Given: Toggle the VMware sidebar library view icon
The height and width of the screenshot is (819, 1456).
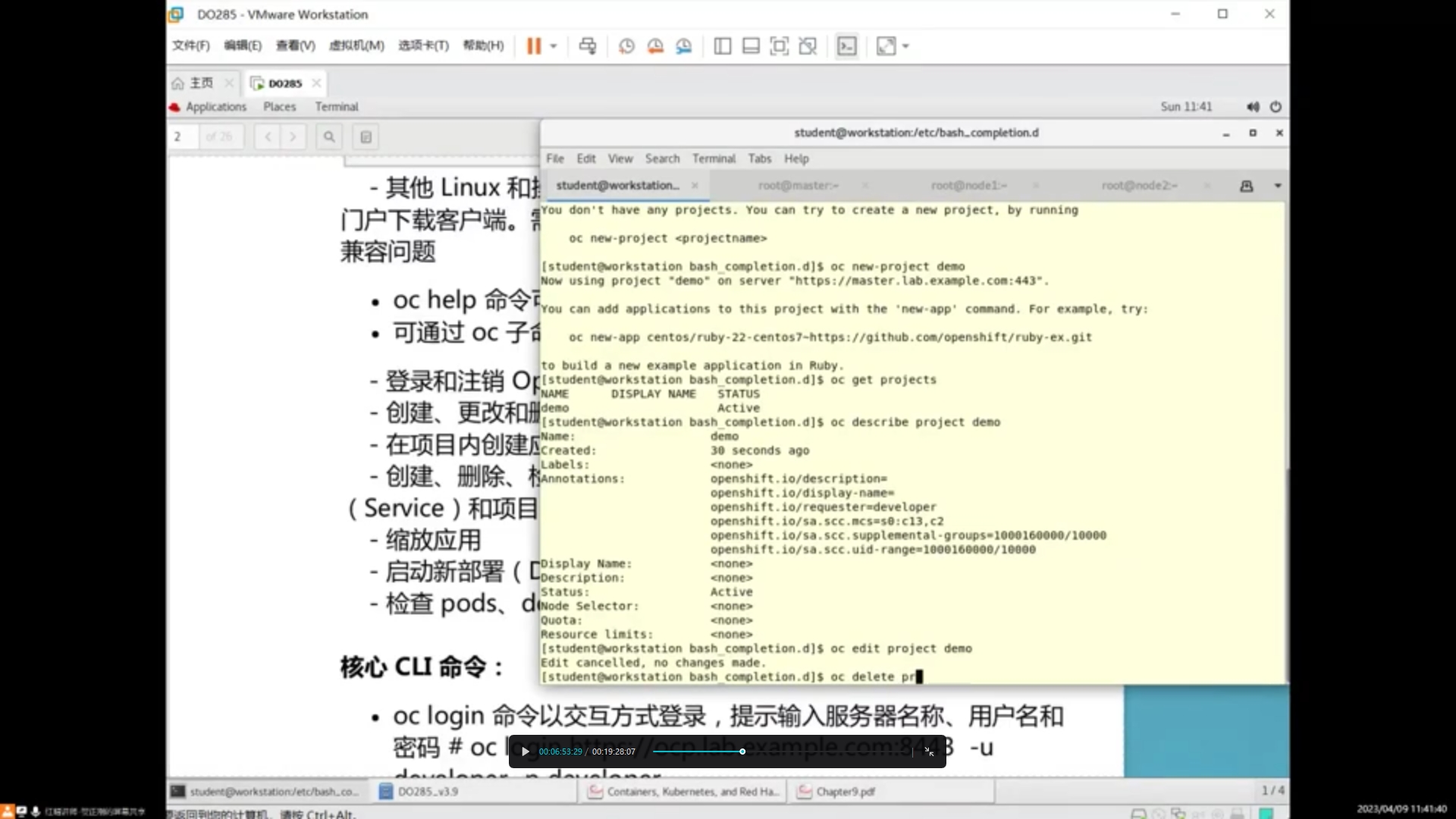Looking at the screenshot, I should pos(723,46).
